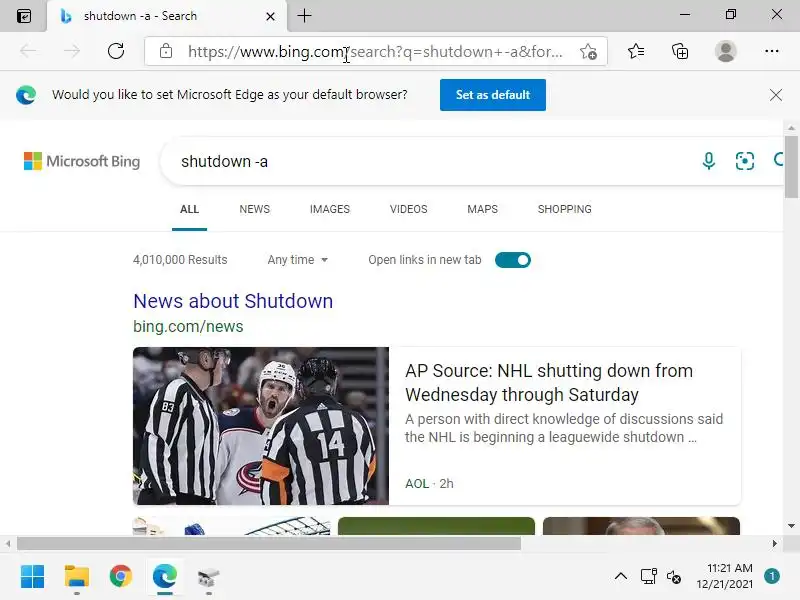
Task: Switch to the MAPS tab
Action: pos(482,209)
